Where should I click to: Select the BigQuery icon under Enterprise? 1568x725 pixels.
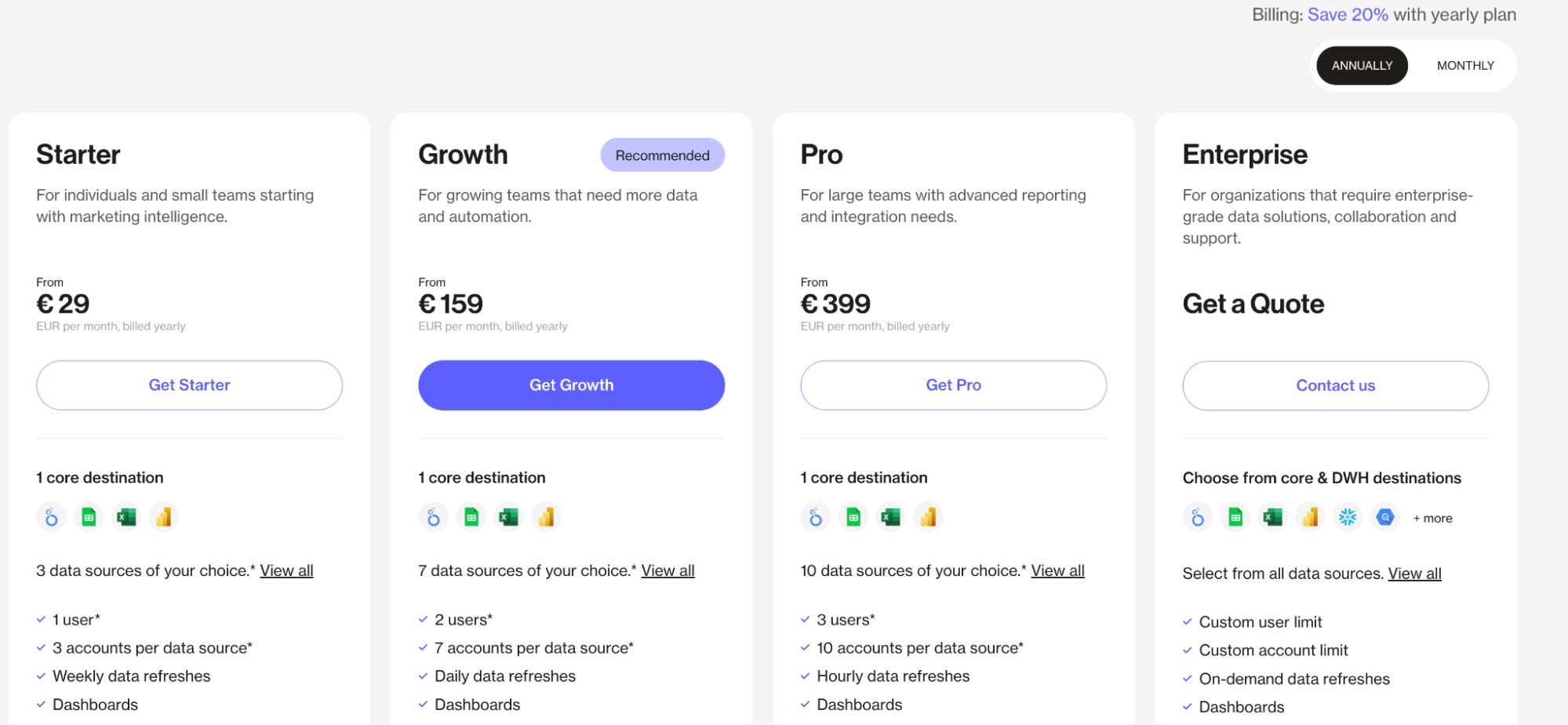[x=1385, y=517]
